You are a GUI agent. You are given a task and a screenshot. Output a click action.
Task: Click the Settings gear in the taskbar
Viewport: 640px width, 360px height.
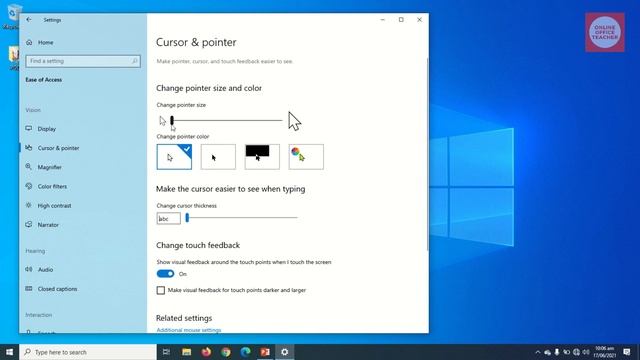point(284,352)
